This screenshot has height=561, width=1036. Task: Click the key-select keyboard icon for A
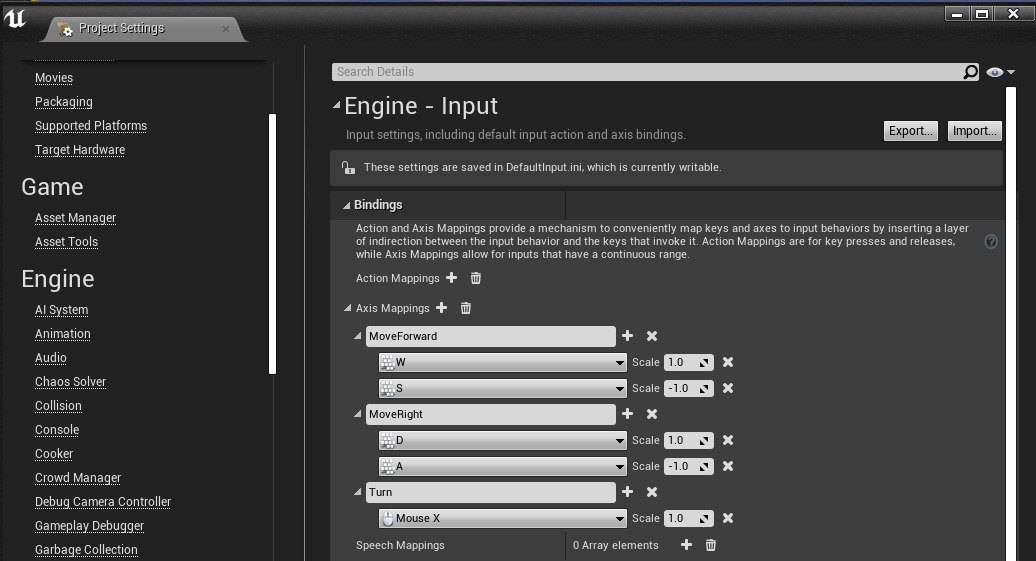coord(388,466)
